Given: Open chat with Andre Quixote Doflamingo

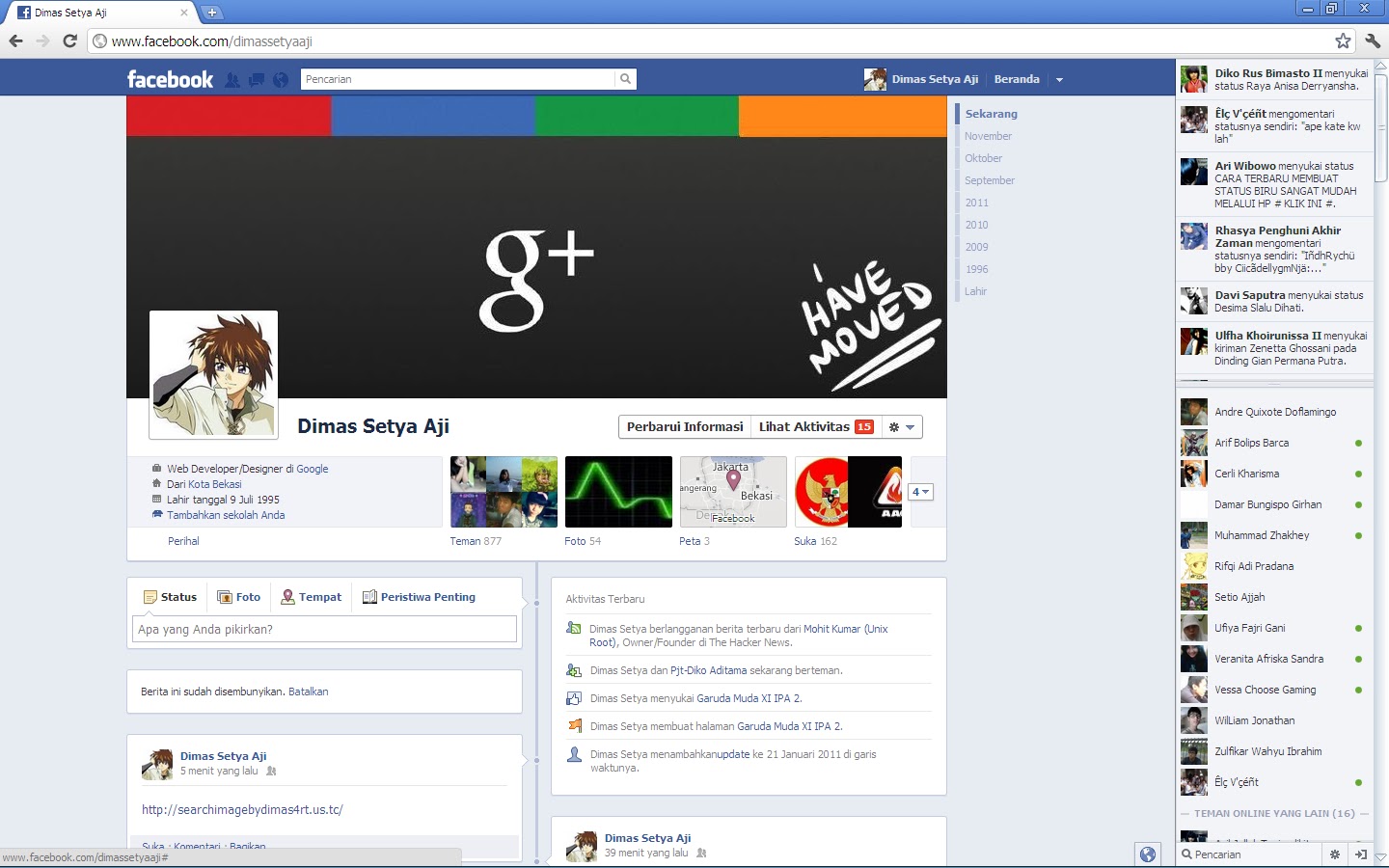Looking at the screenshot, I should pos(1272,412).
